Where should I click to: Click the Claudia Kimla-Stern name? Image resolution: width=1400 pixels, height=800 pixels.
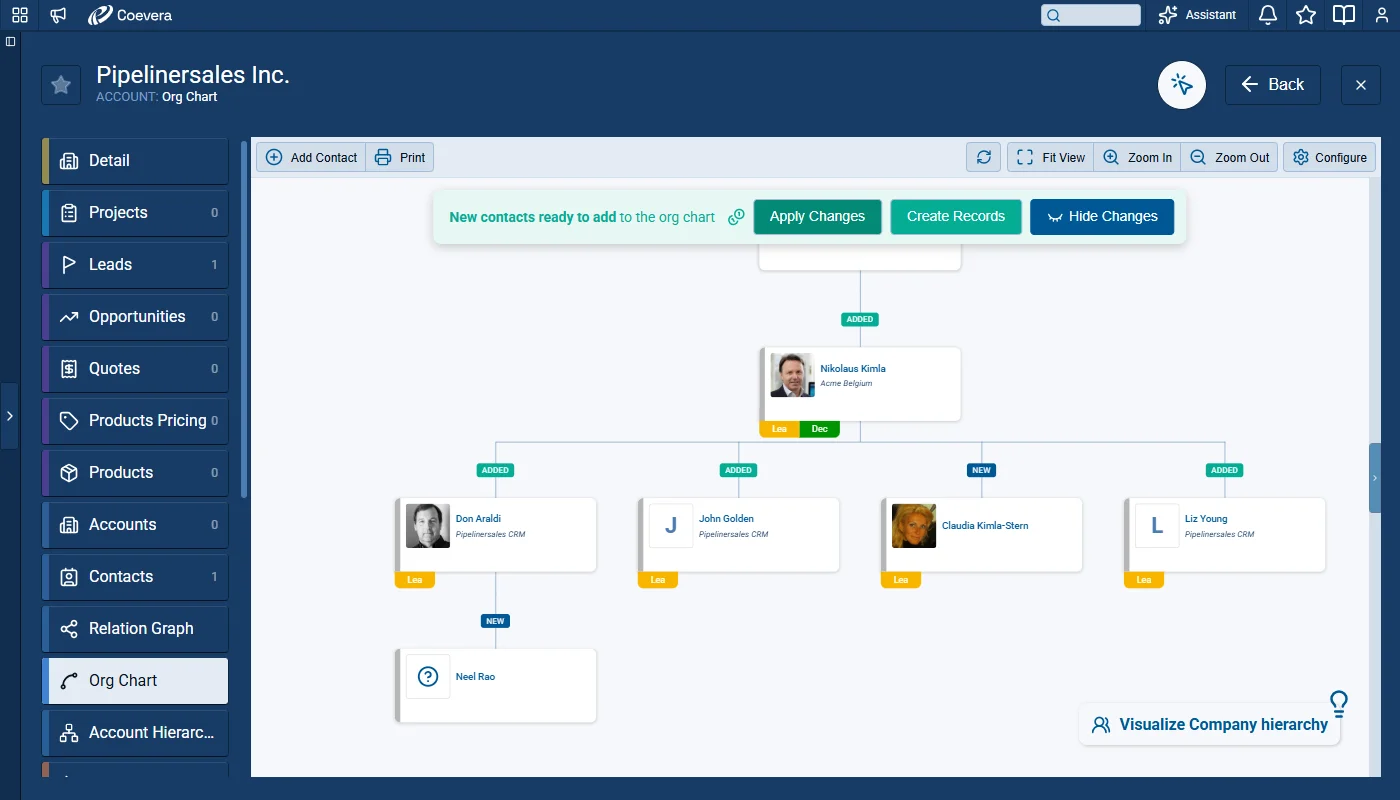[985, 526]
